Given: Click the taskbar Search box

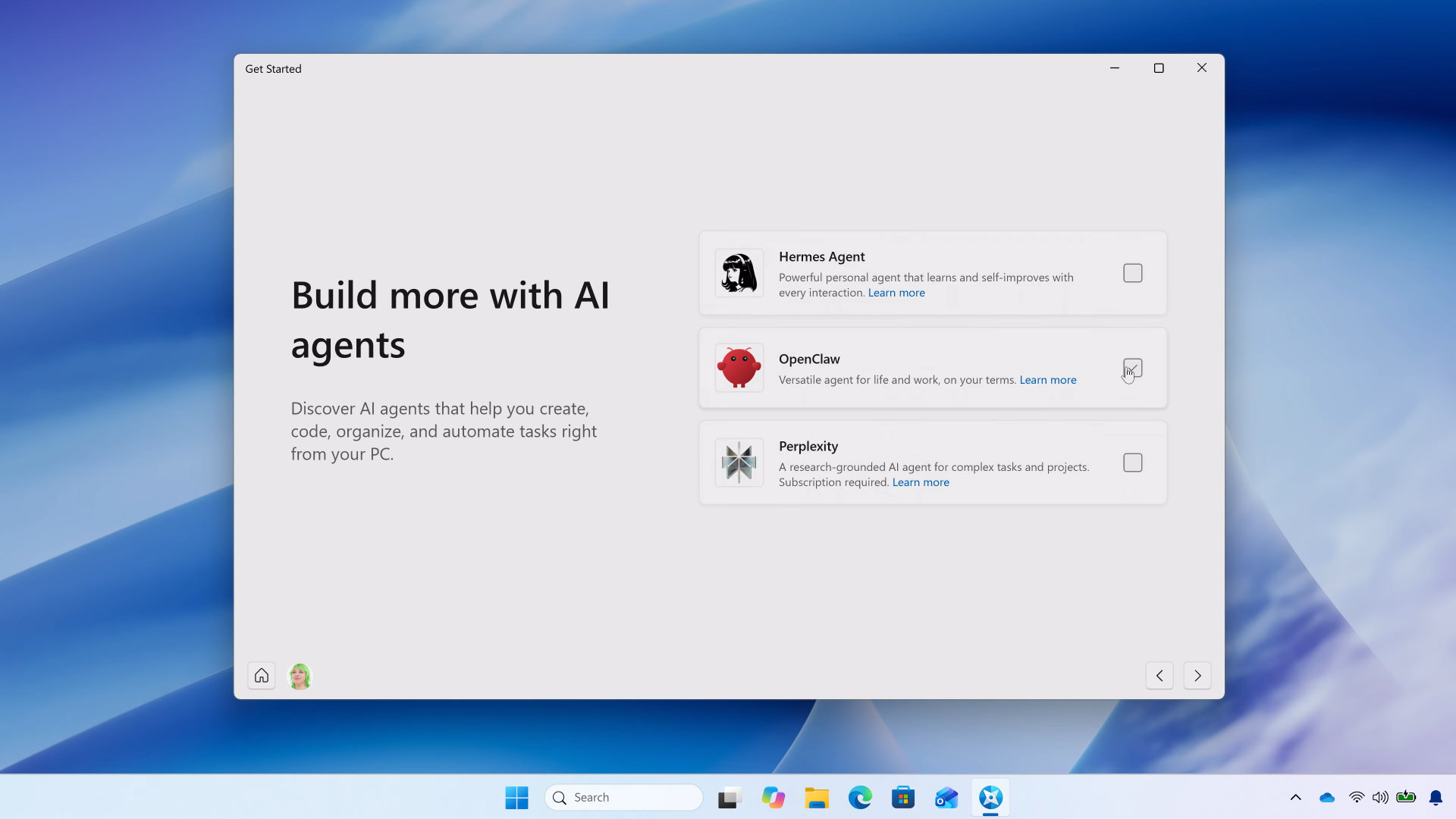Looking at the screenshot, I should pyautogui.click(x=623, y=797).
